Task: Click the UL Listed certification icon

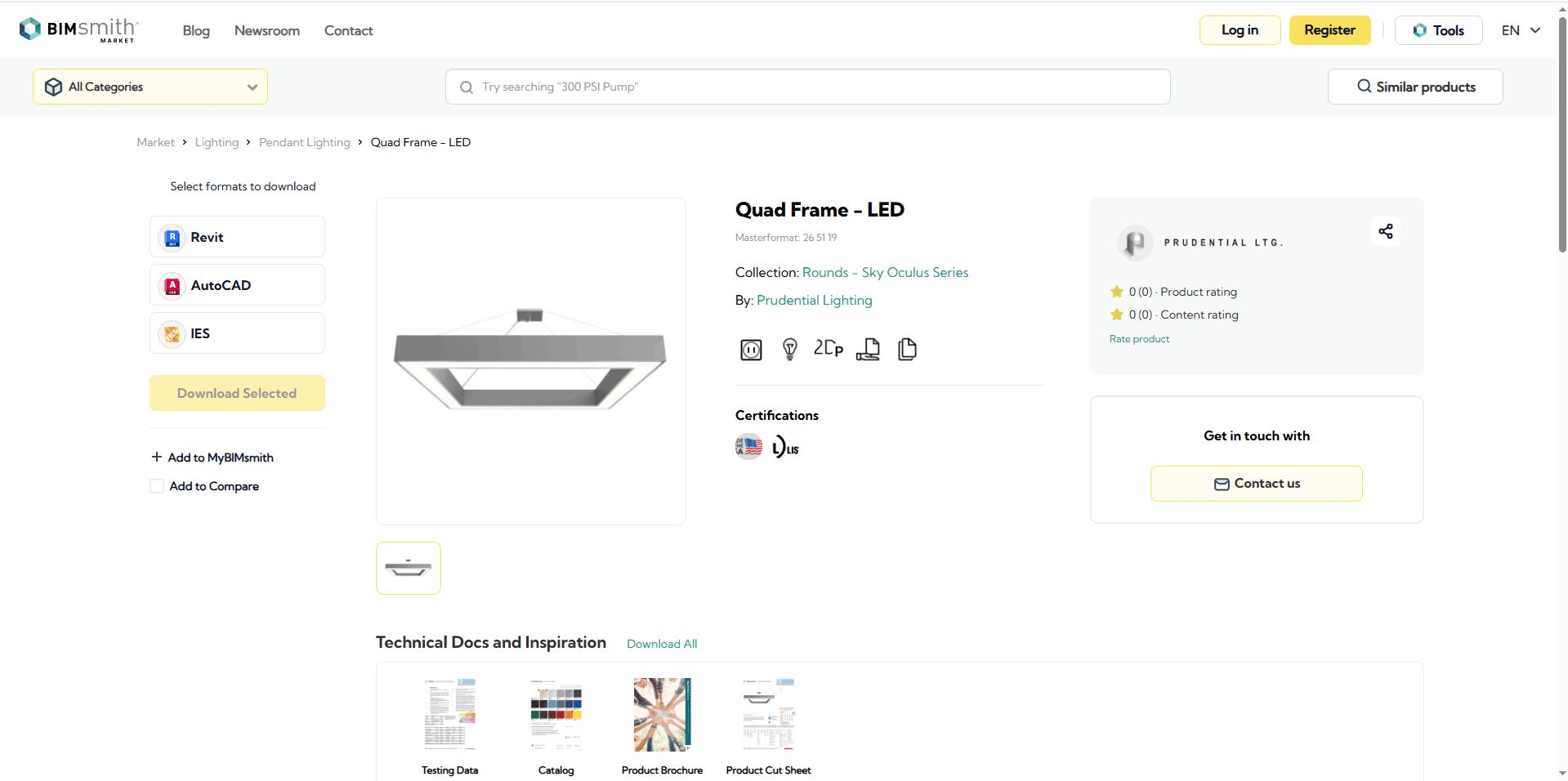Action: [784, 446]
